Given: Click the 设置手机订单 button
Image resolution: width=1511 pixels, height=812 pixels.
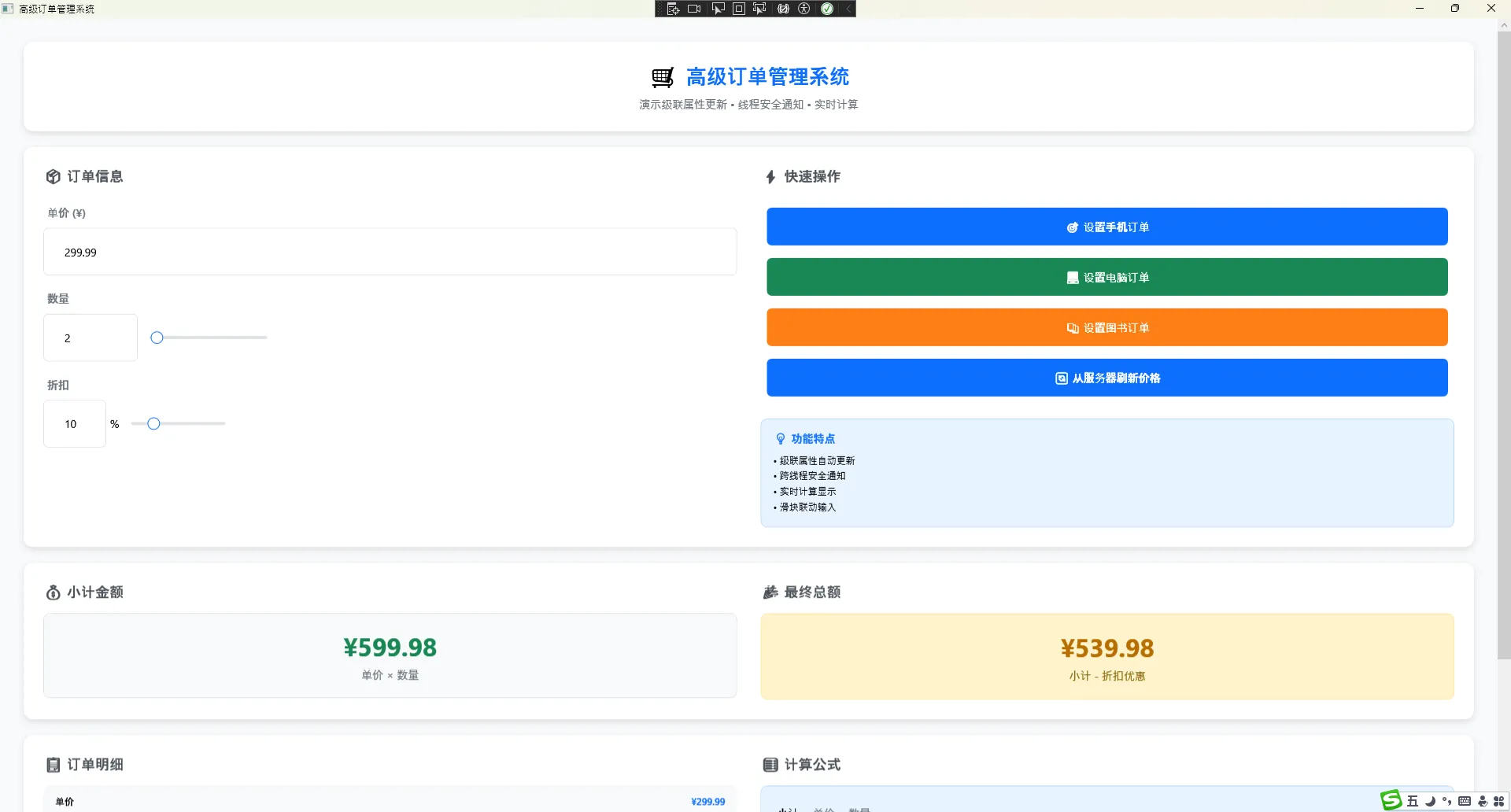Looking at the screenshot, I should (1106, 227).
